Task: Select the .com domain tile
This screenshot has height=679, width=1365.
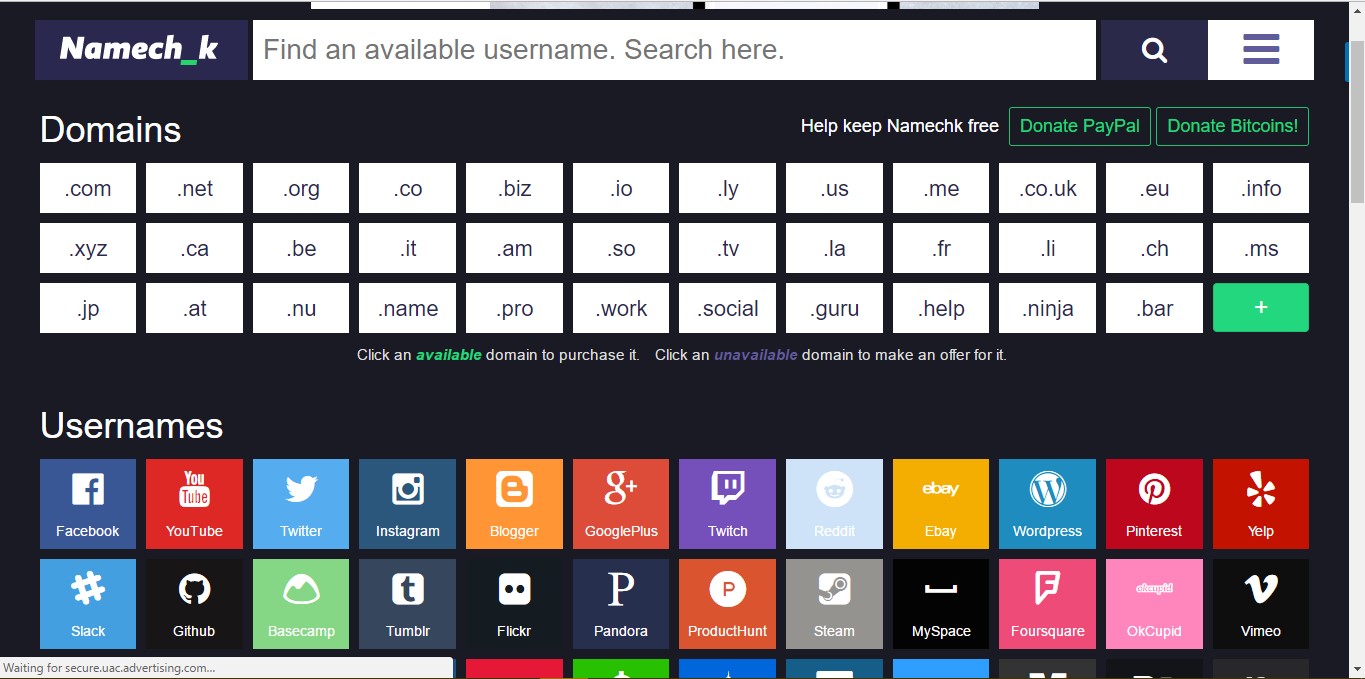Action: click(x=88, y=188)
